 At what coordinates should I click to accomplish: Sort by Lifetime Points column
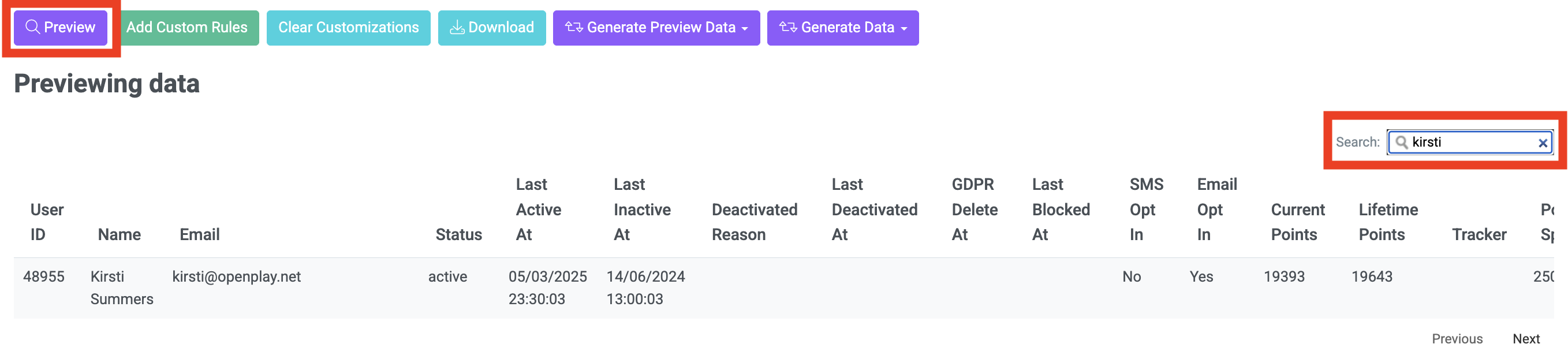[x=1388, y=222]
